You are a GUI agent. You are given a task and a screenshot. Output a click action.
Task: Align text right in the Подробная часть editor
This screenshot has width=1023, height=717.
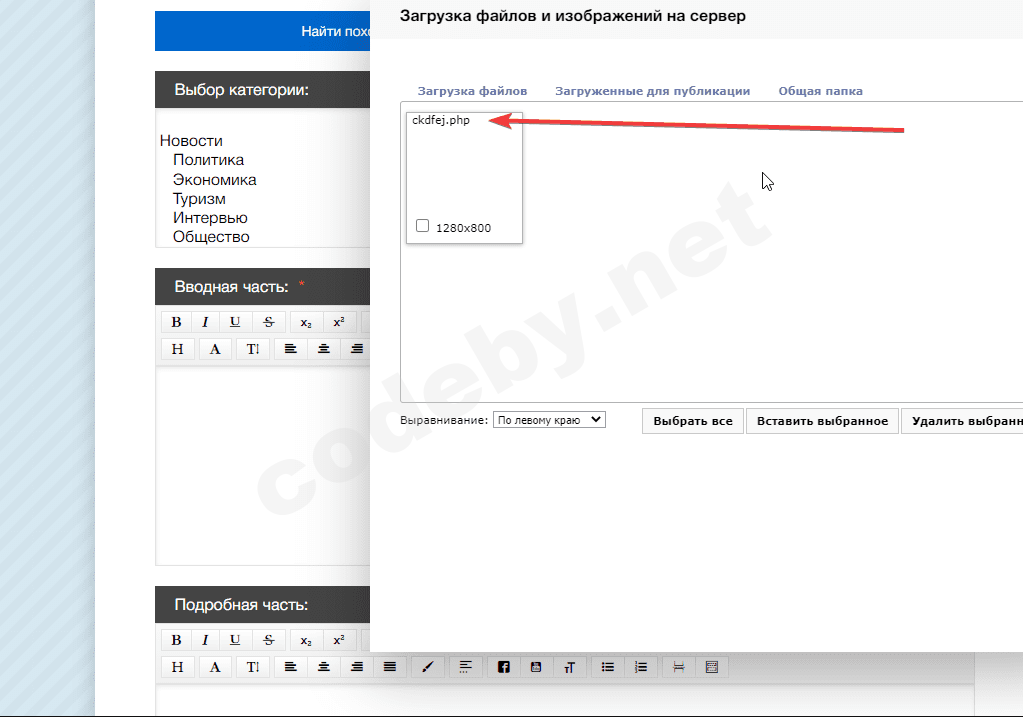pyautogui.click(x=356, y=667)
